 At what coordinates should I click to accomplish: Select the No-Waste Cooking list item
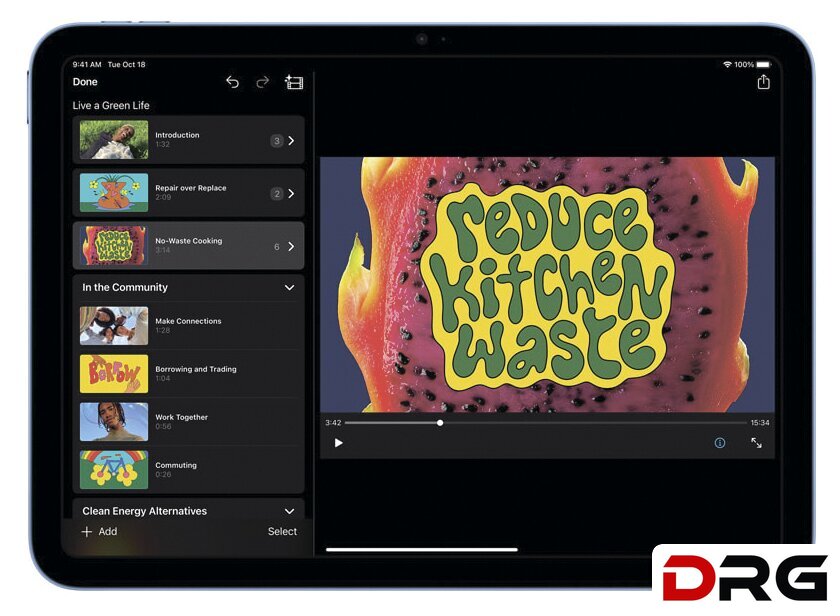coord(188,246)
